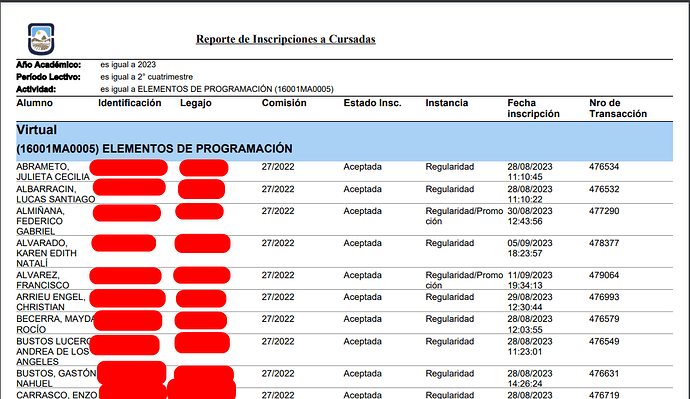
Task: Click the 'Comisión' column header
Action: click(284, 103)
